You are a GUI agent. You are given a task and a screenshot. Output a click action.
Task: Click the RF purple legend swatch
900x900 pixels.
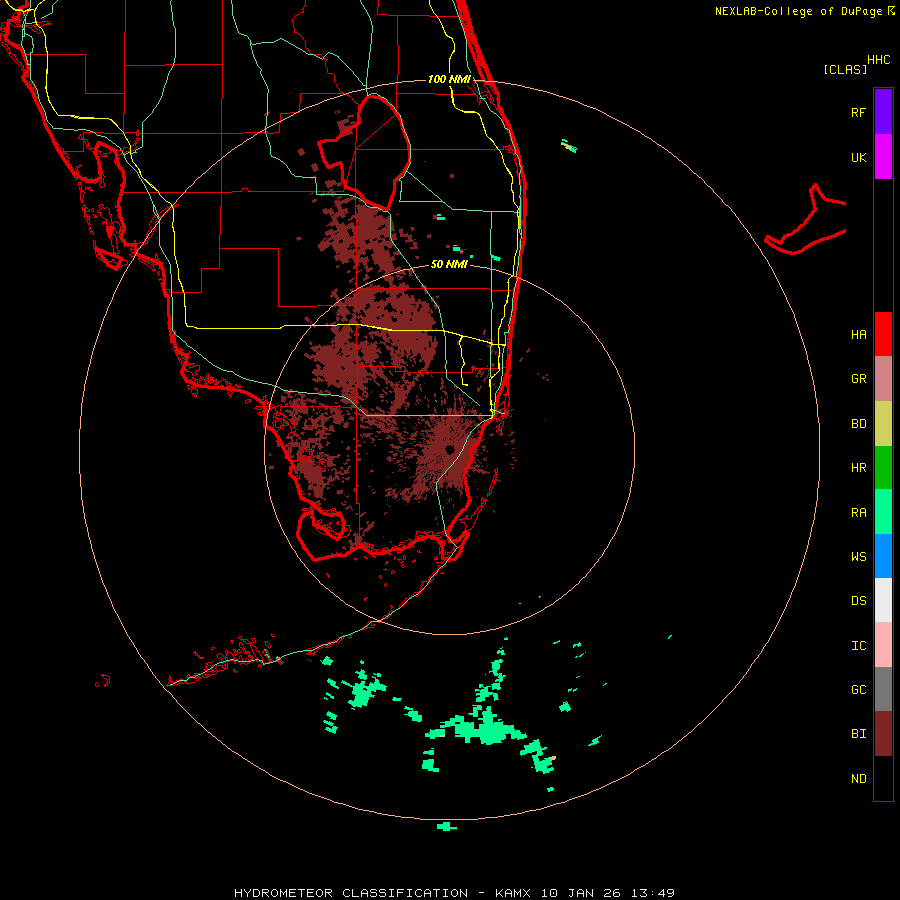click(x=883, y=112)
